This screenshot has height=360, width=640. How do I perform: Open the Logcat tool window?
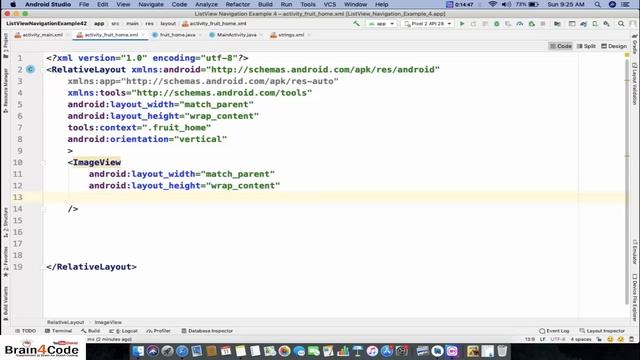[x=123, y=331]
